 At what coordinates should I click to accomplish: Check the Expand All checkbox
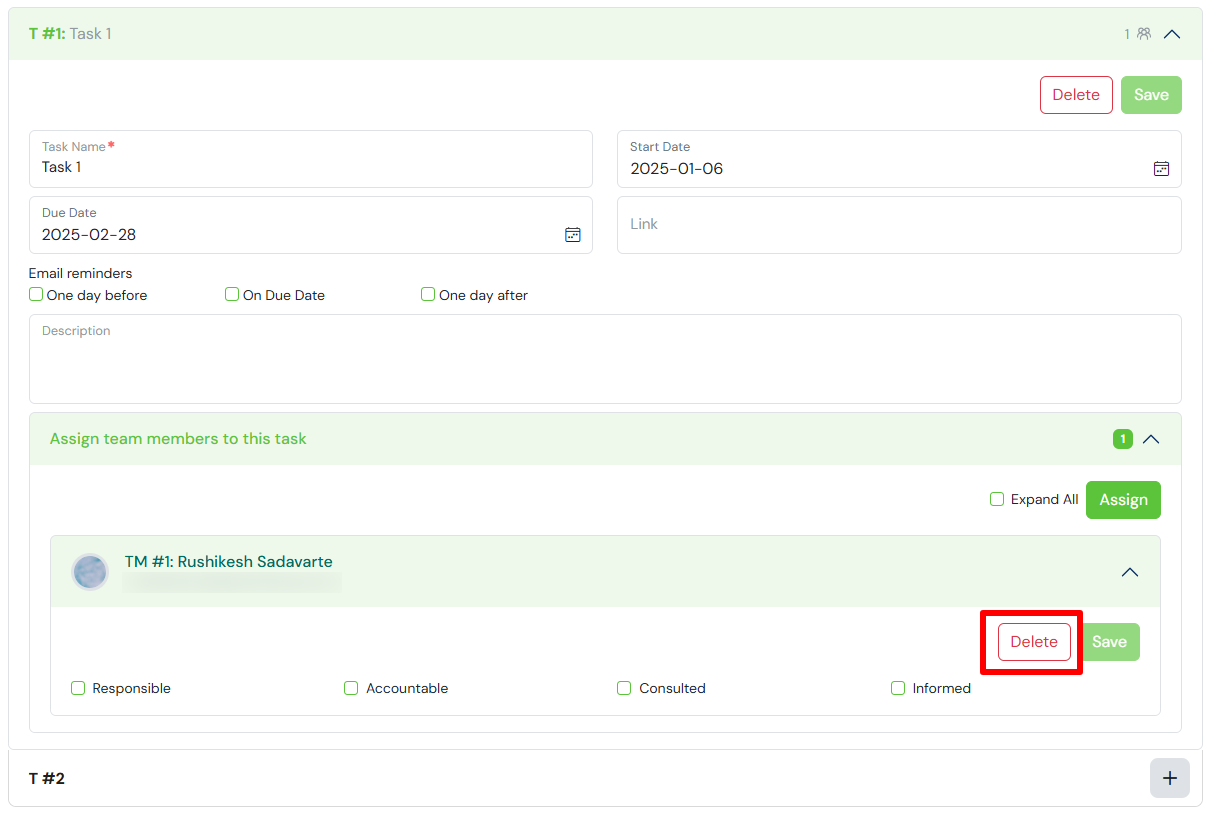(x=997, y=499)
